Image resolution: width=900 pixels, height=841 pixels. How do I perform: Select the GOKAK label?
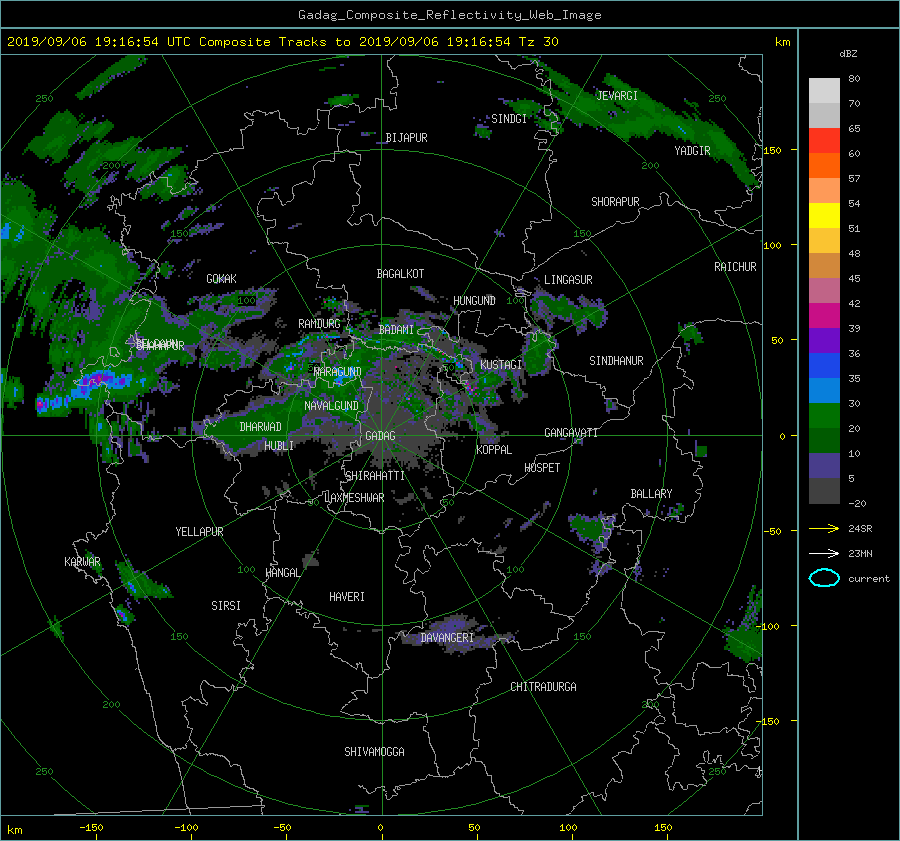pyautogui.click(x=222, y=279)
